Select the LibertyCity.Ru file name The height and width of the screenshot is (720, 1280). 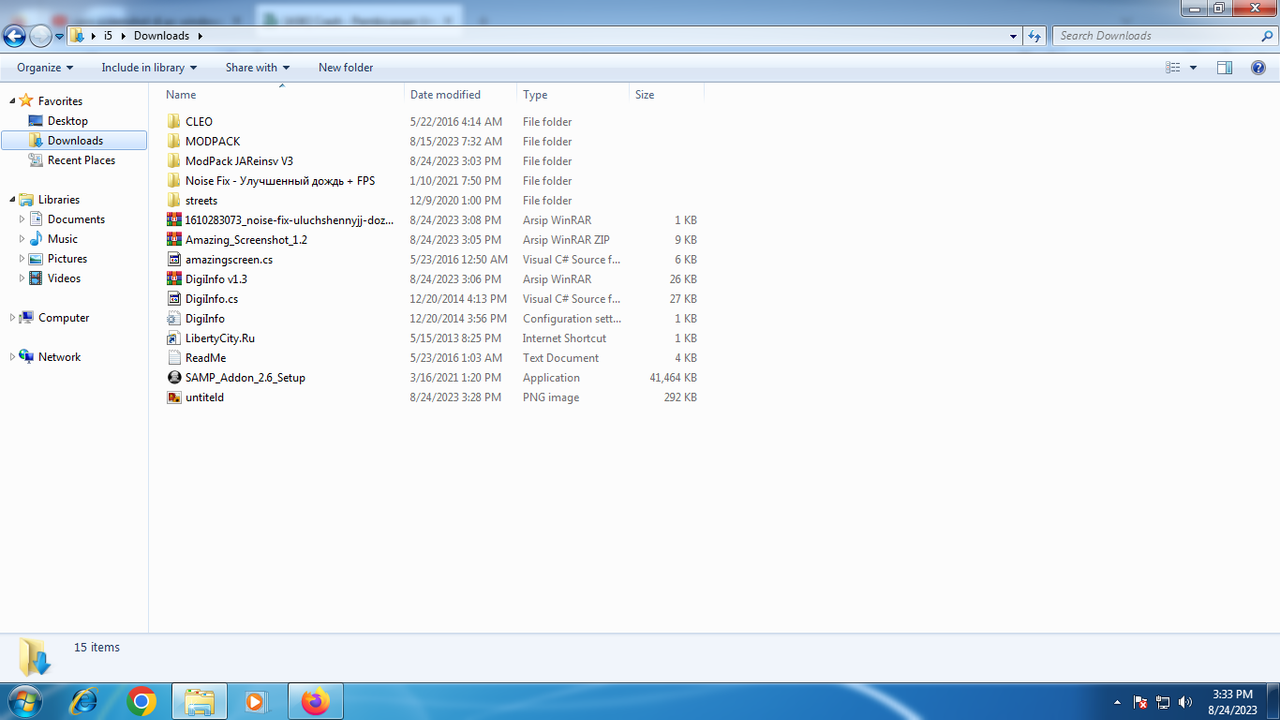coord(220,338)
